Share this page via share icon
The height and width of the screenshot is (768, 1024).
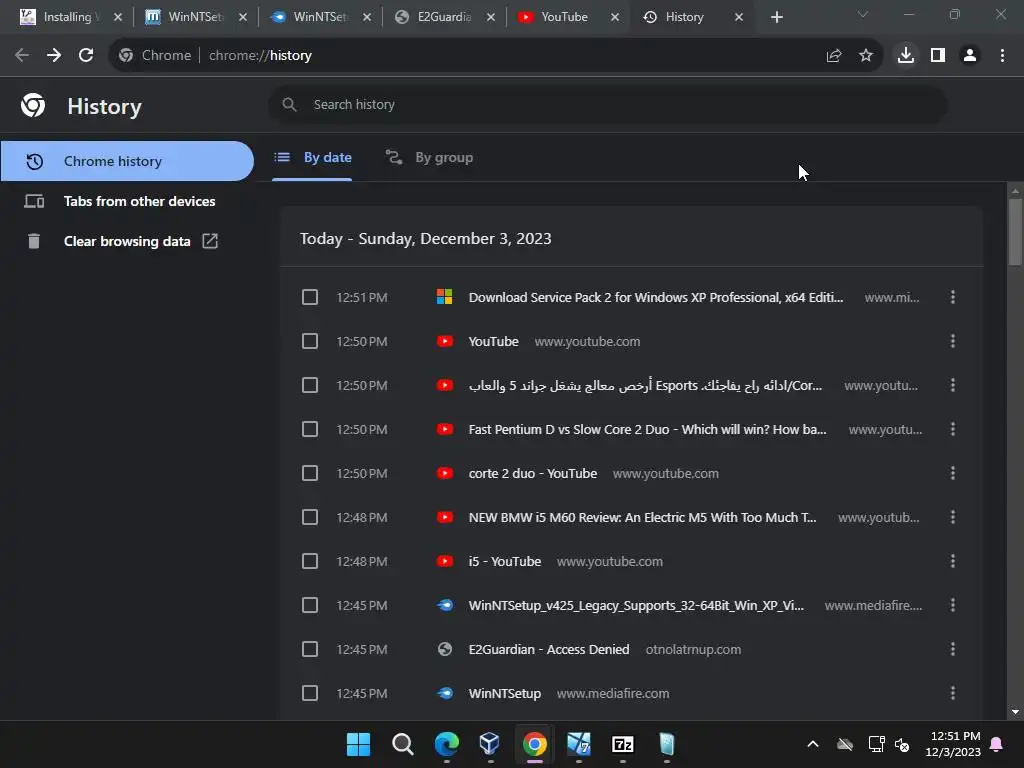(834, 56)
